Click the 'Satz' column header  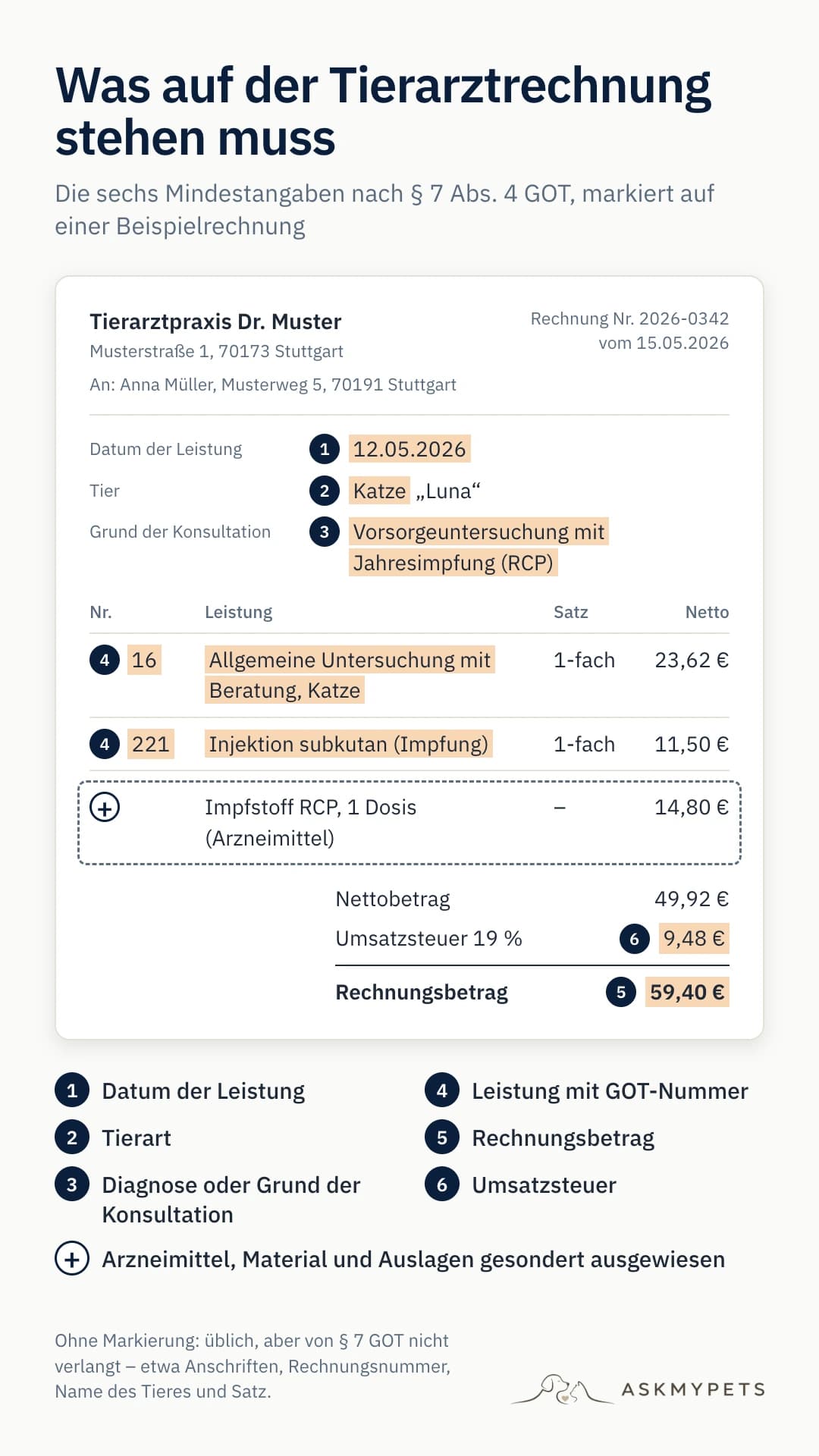[x=570, y=612]
